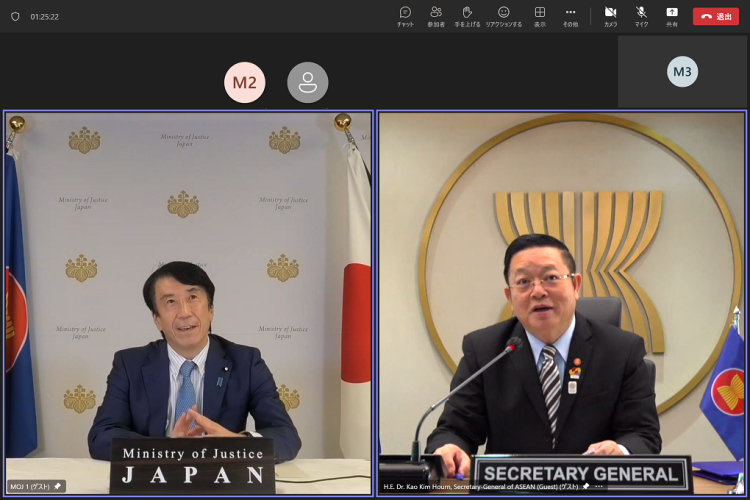Screen dimensions: 750x500
Task: Click the meeting timer 01:25:22
Action: coord(44,17)
